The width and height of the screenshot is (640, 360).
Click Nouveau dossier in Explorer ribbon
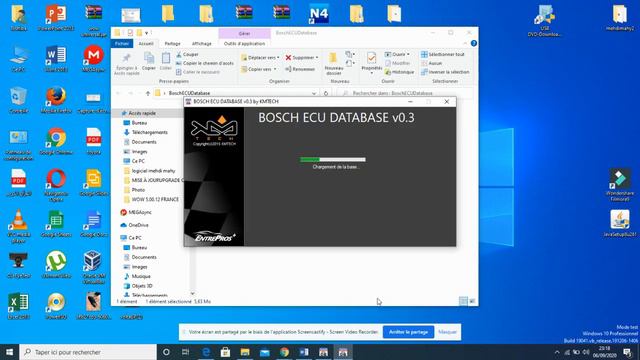pos(333,63)
